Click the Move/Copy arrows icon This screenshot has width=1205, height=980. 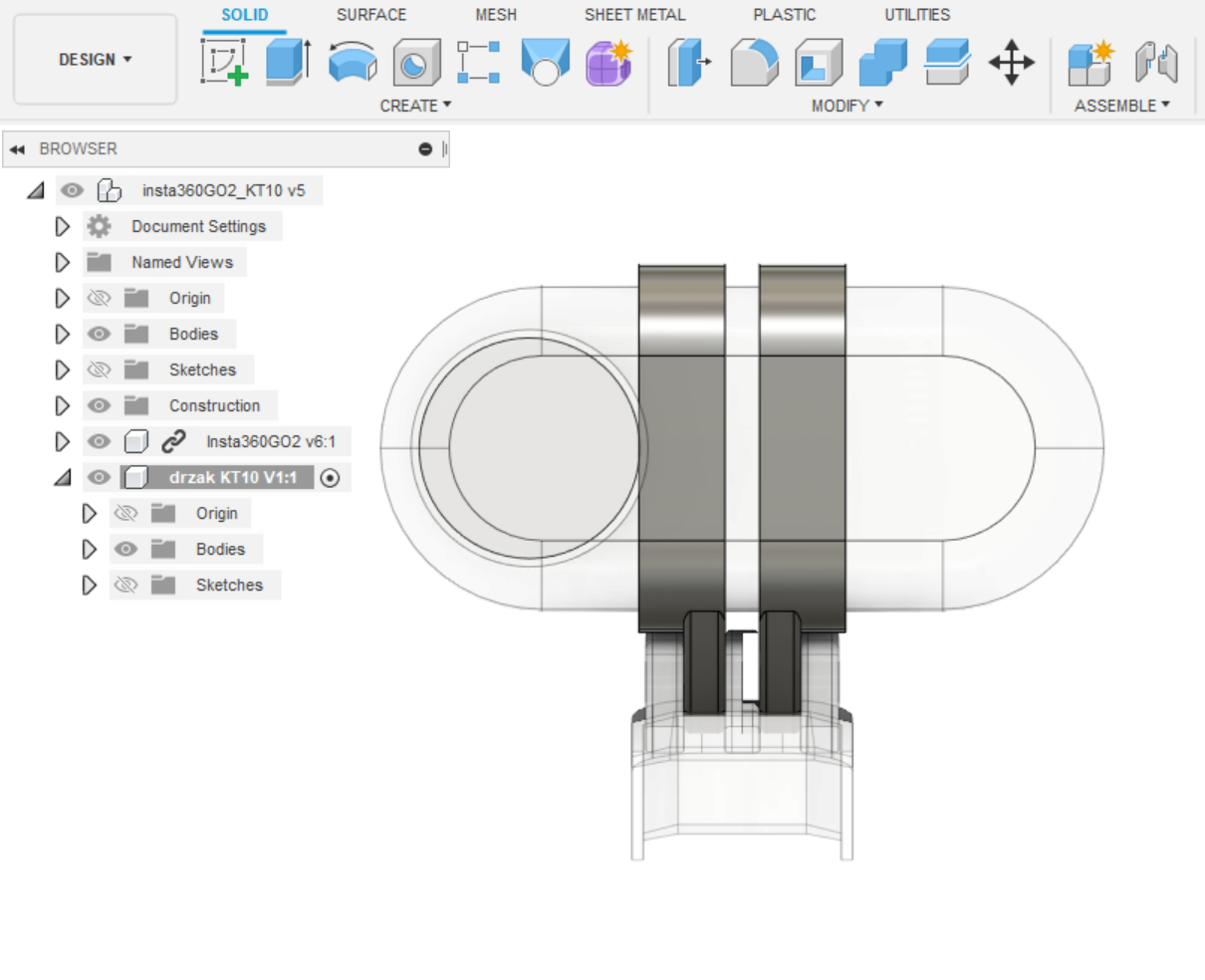tap(1011, 62)
